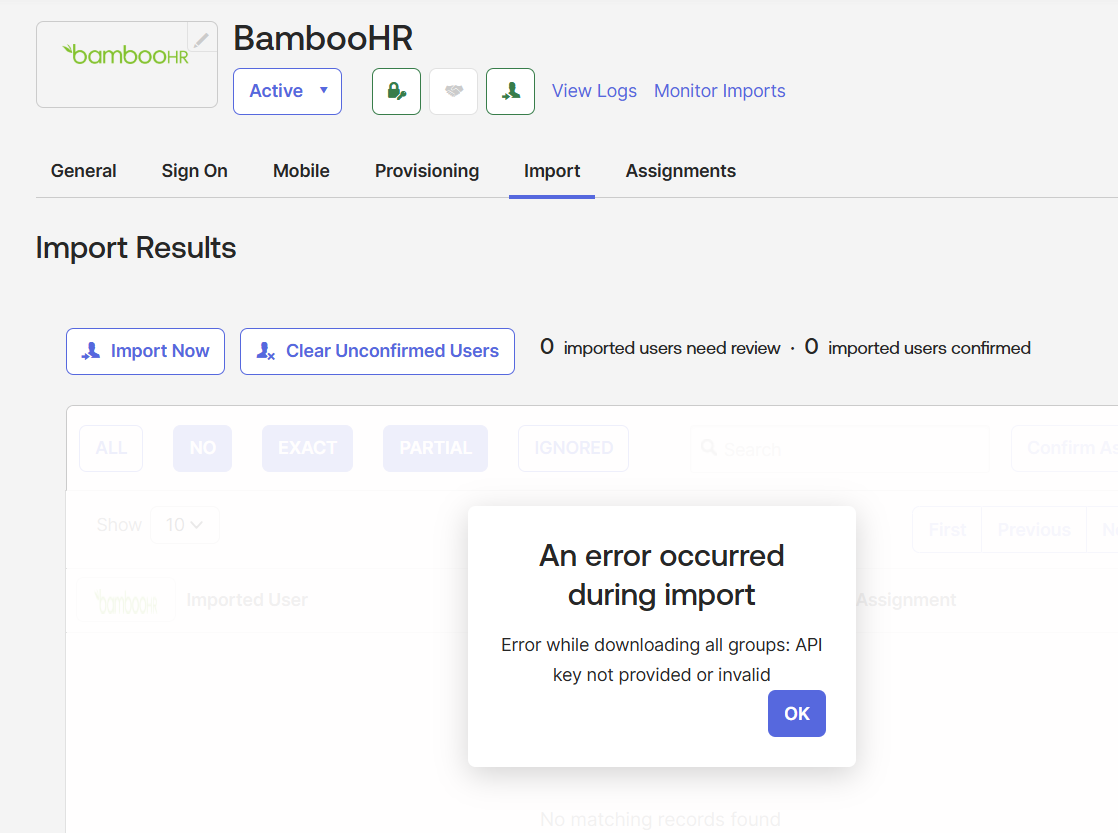
Task: Select the NO match filter
Action: [202, 449]
